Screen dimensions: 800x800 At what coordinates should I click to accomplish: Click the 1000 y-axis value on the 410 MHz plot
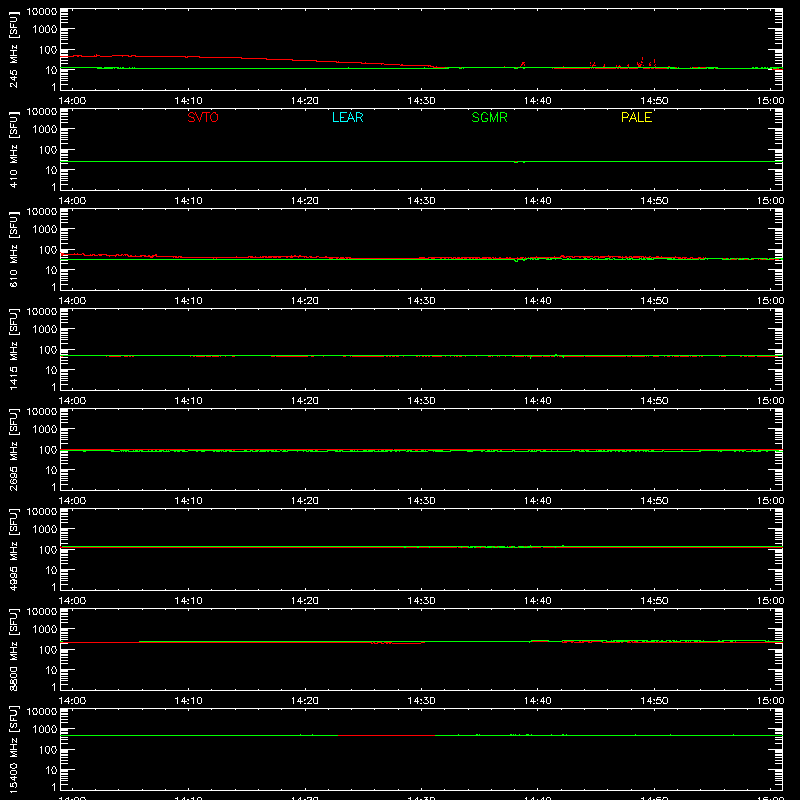[45, 130]
